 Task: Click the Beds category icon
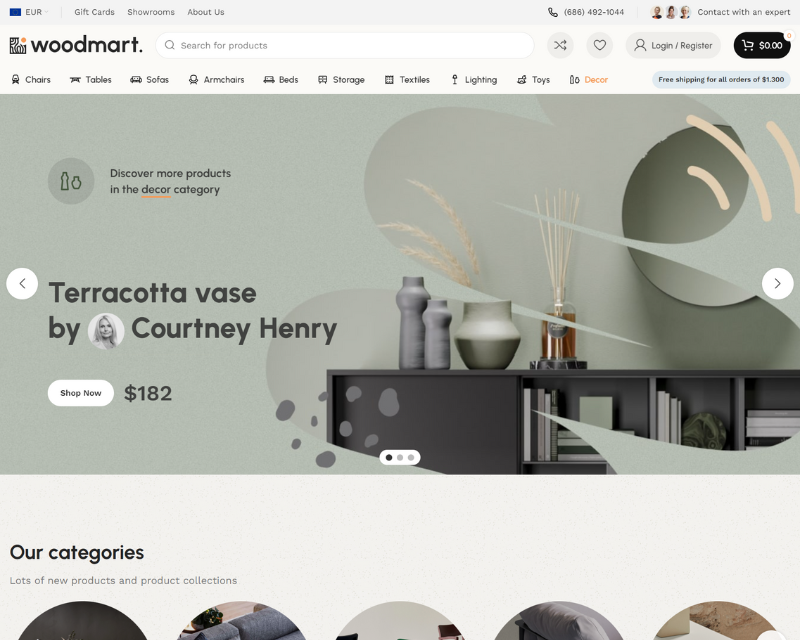point(269,80)
